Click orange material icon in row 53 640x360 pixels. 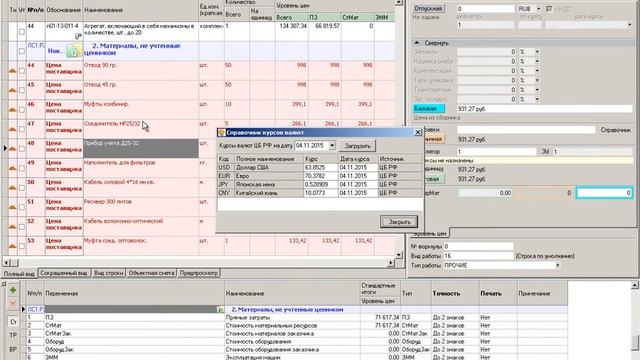point(13,246)
